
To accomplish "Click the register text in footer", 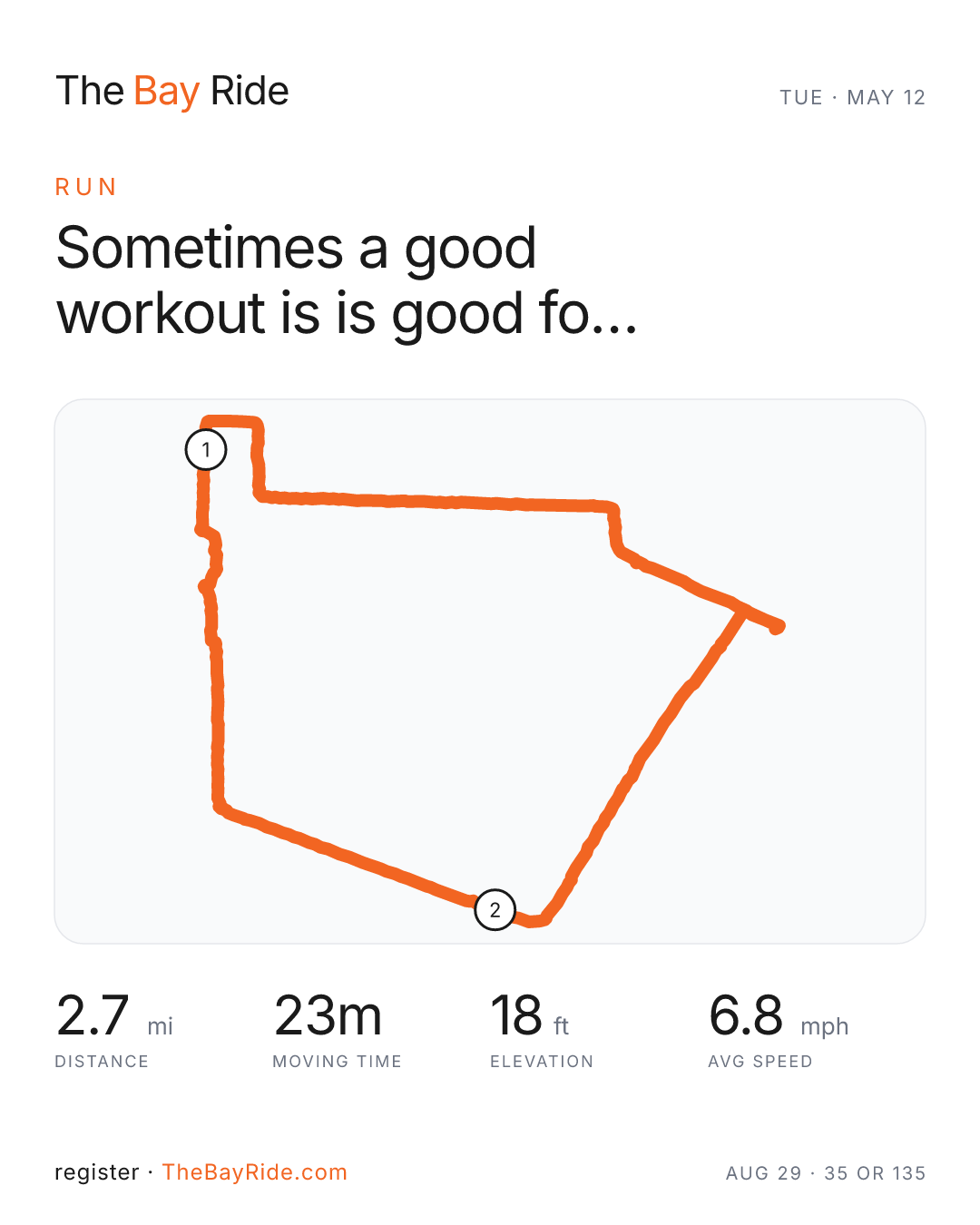I will click(97, 1172).
